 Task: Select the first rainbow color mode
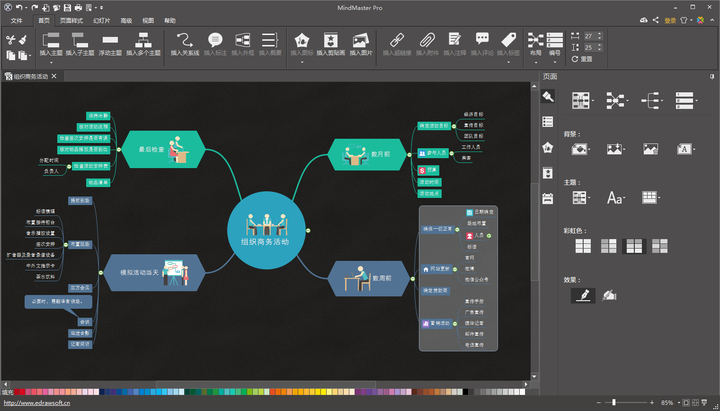[x=583, y=246]
